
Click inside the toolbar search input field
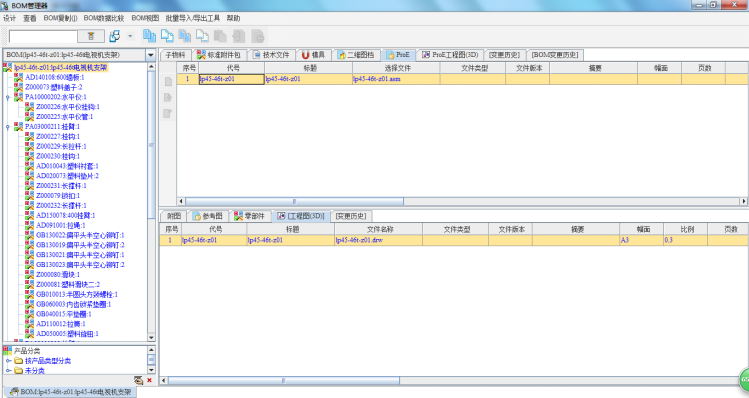tap(43, 37)
